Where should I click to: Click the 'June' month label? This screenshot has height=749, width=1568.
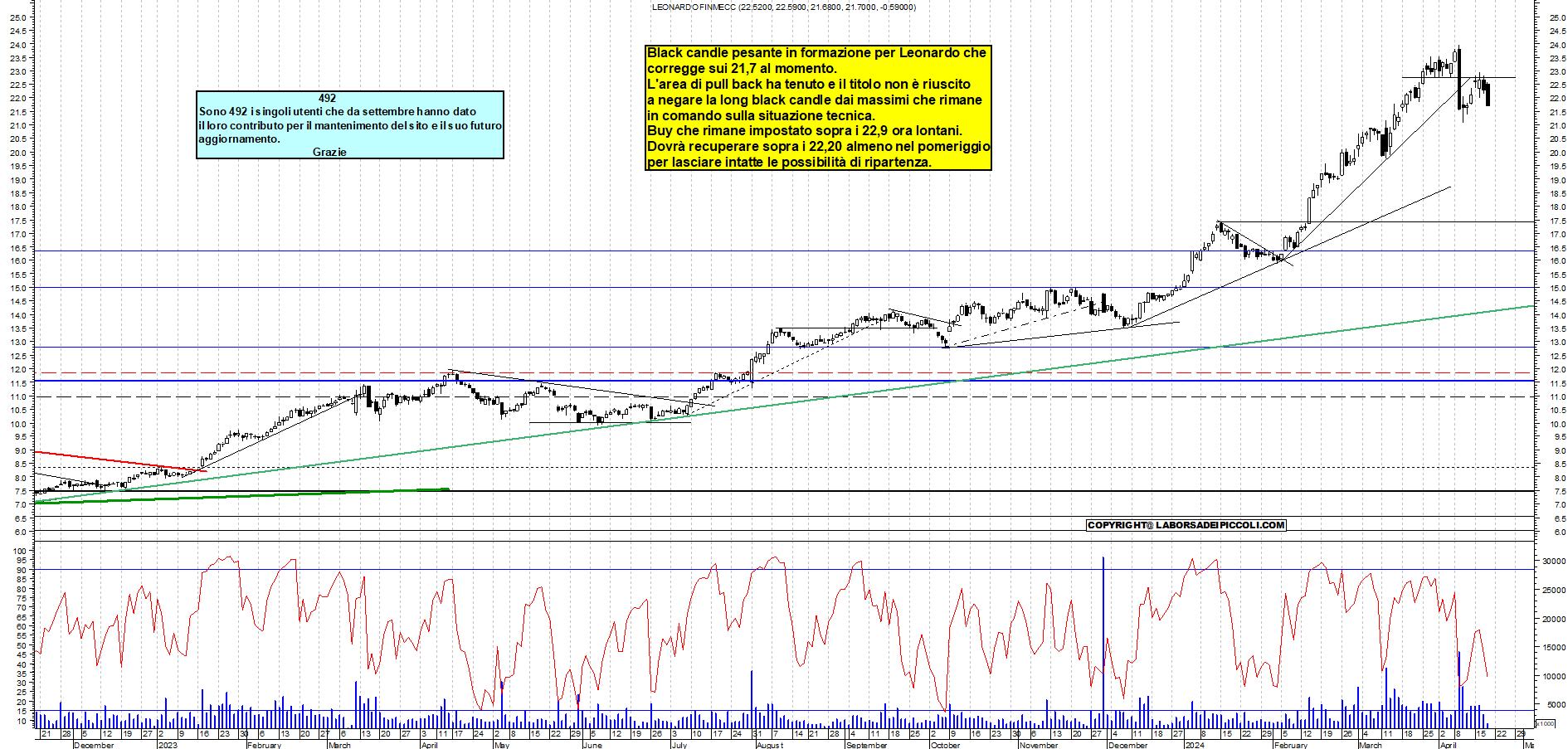pyautogui.click(x=592, y=745)
